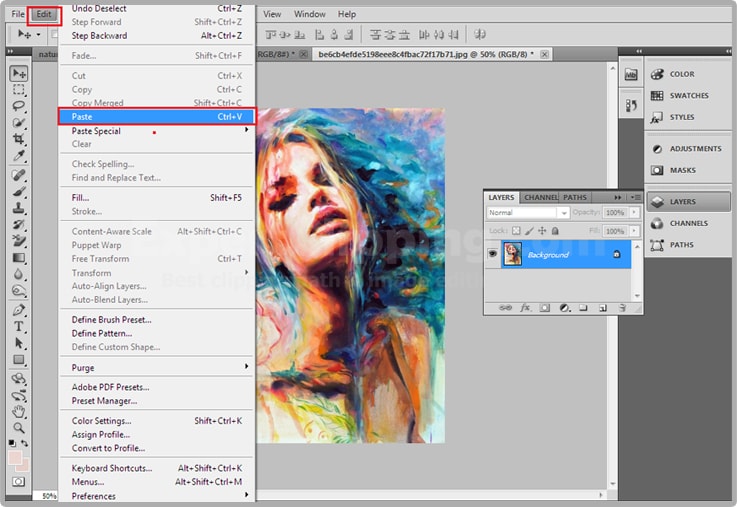Open the Move tool preset picker arrow
737x507 pixels.
pyautogui.click(x=39, y=34)
